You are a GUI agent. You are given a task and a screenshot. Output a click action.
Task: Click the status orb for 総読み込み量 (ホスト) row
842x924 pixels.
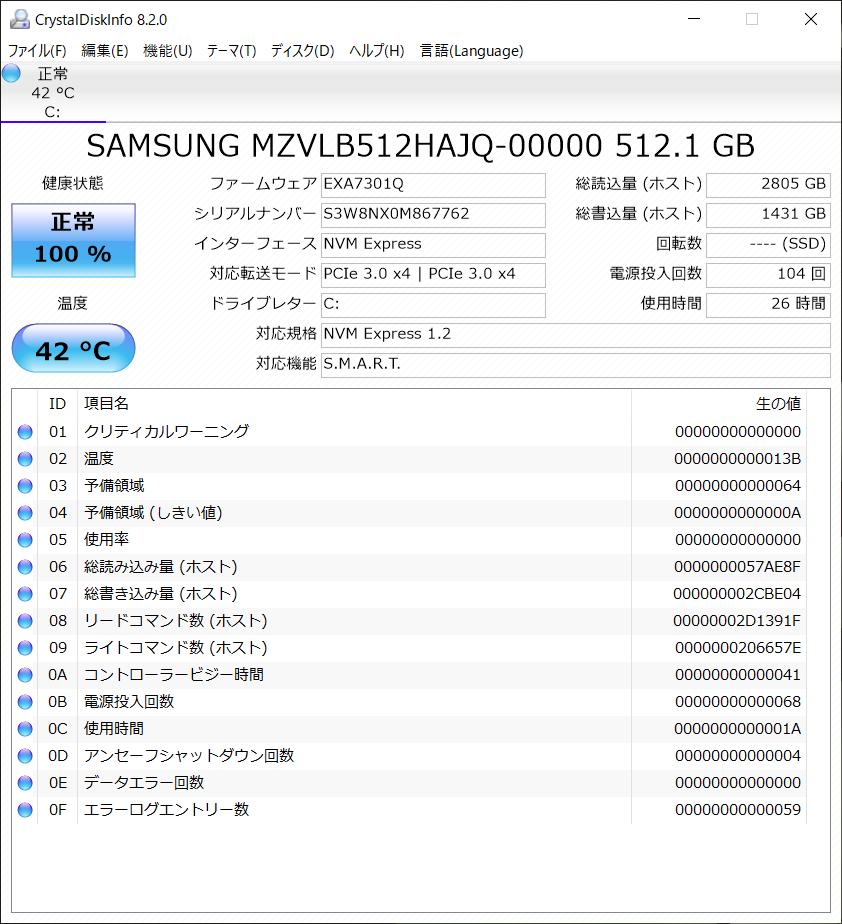pyautogui.click(x=25, y=567)
